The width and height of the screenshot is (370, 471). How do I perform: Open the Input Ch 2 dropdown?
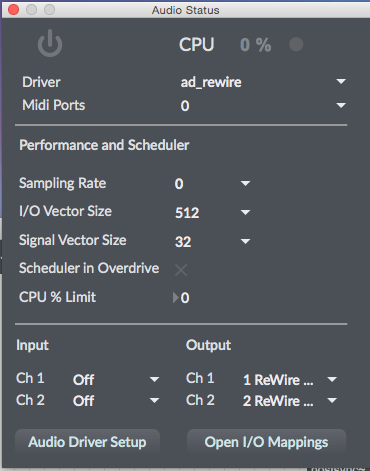coord(116,400)
